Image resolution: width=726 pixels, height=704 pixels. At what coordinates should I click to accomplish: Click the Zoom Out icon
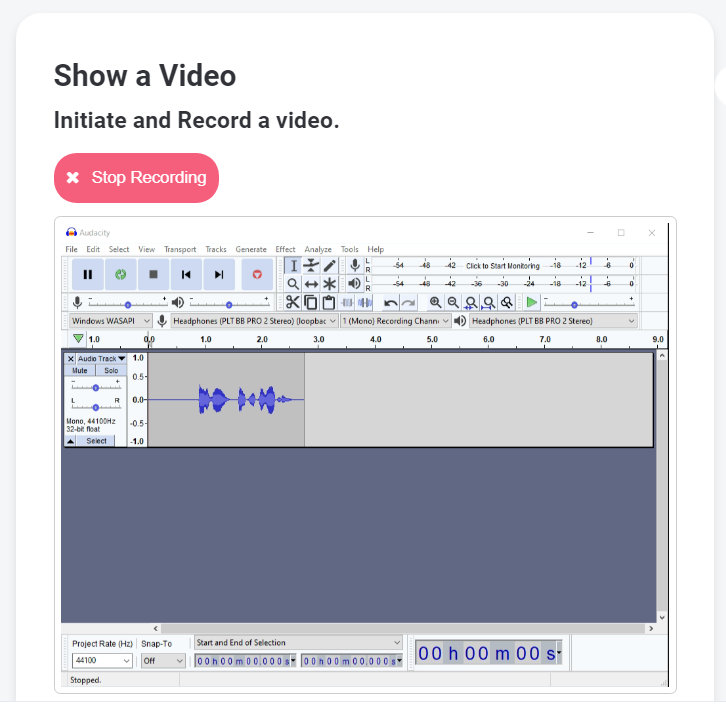click(453, 303)
